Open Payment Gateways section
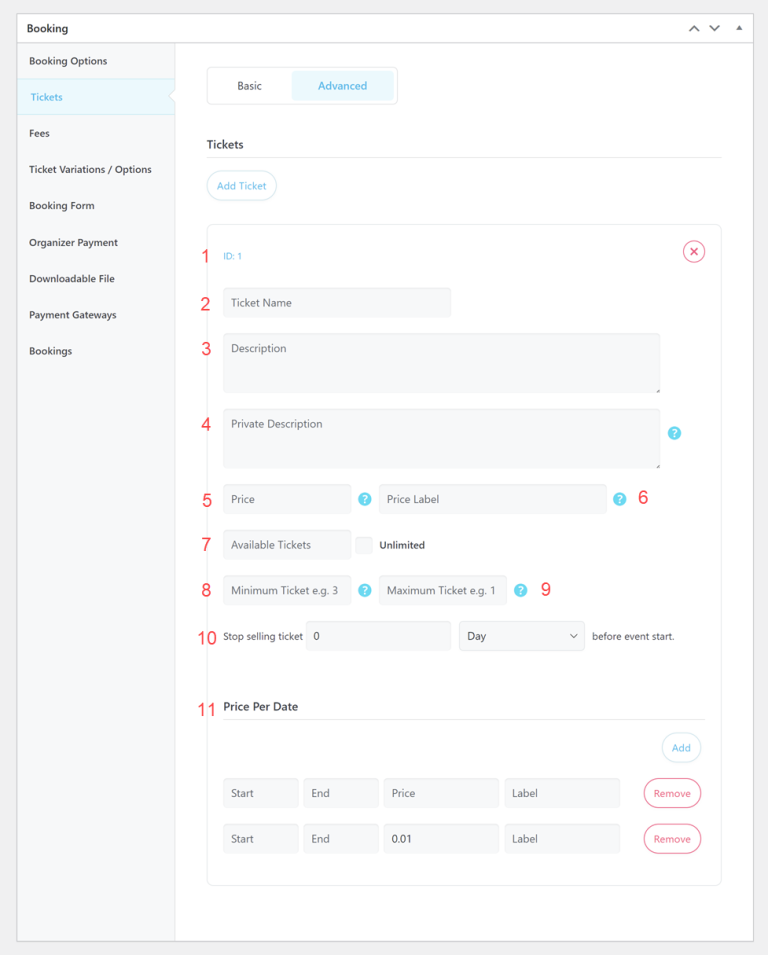This screenshot has width=768, height=955. point(96,315)
